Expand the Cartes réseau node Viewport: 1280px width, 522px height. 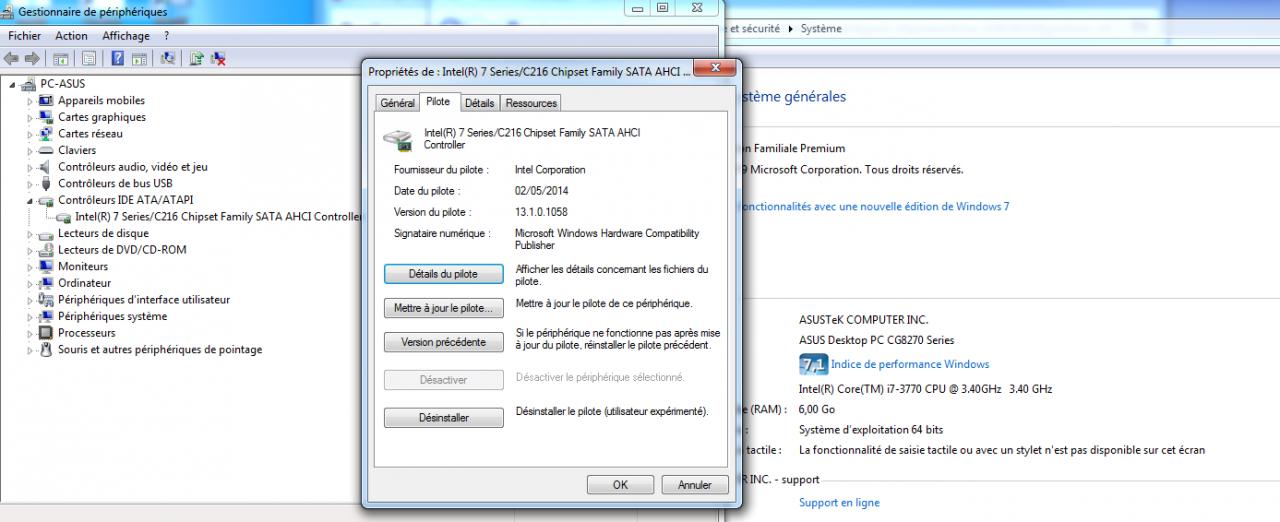tap(30, 134)
